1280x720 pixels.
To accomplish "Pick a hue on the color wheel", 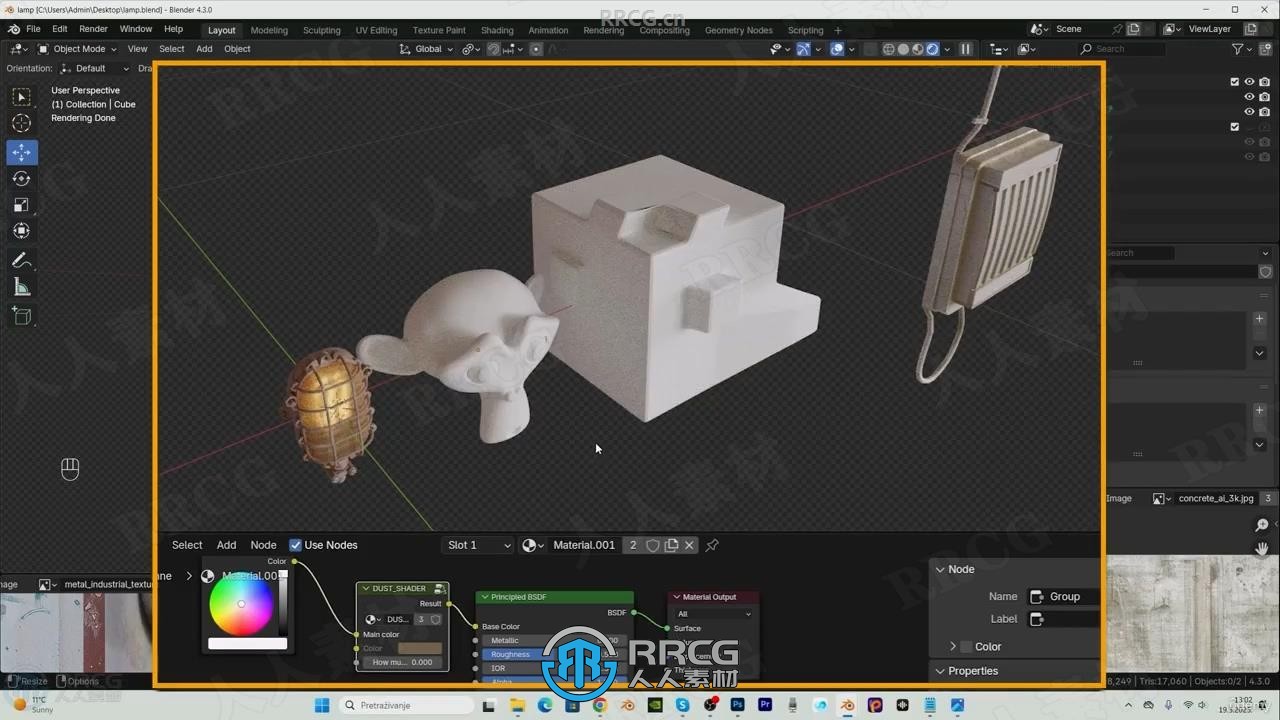I will click(241, 604).
